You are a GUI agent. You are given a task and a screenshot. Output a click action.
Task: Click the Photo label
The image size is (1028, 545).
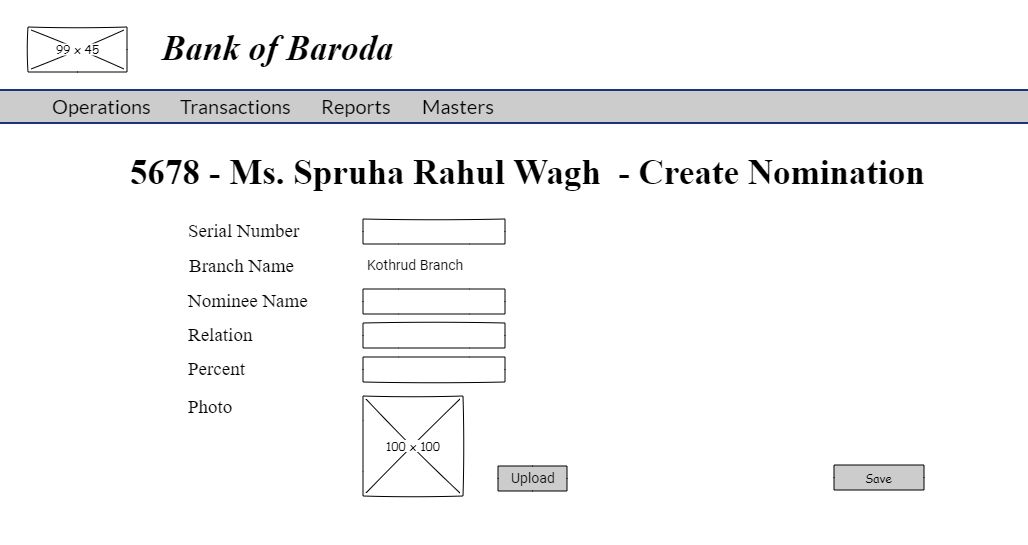point(210,407)
